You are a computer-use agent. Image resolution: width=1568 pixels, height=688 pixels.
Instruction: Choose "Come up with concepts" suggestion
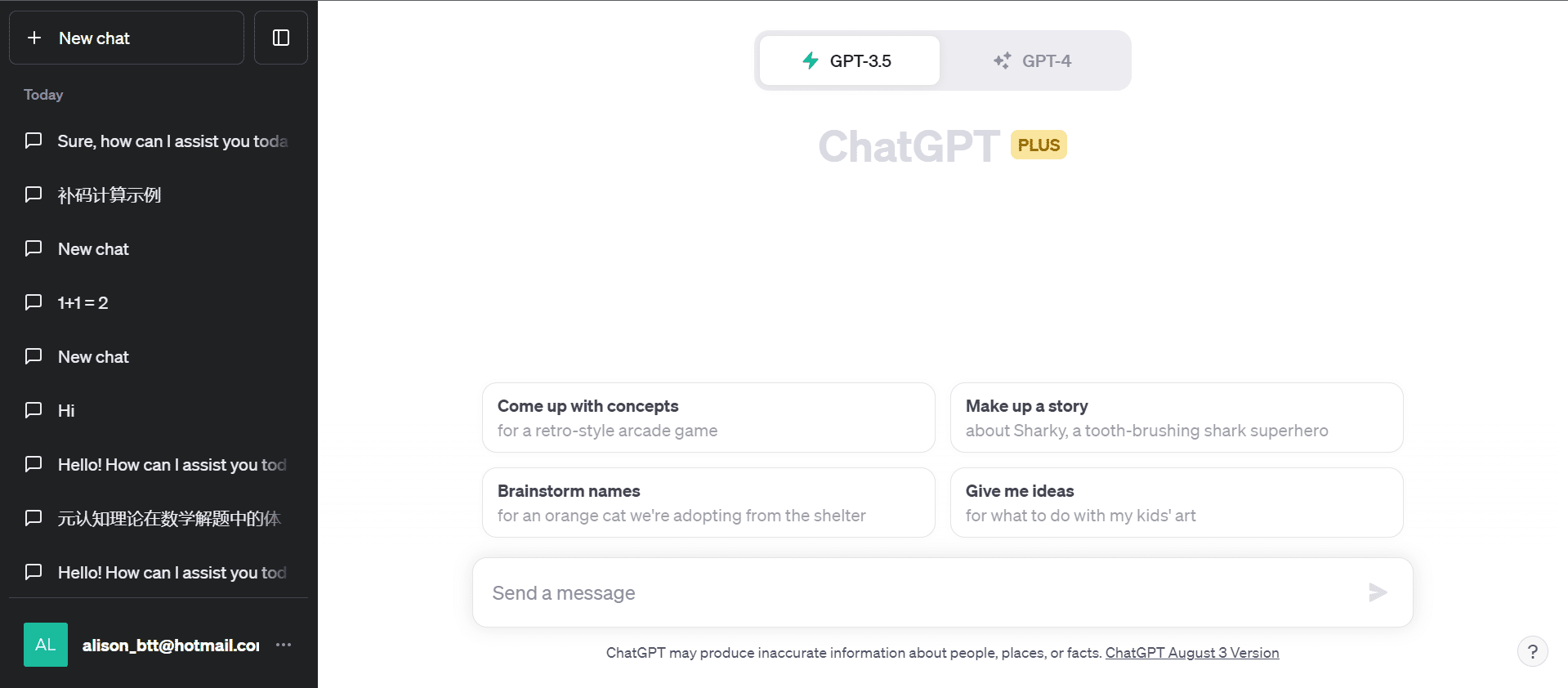pyautogui.click(x=708, y=418)
